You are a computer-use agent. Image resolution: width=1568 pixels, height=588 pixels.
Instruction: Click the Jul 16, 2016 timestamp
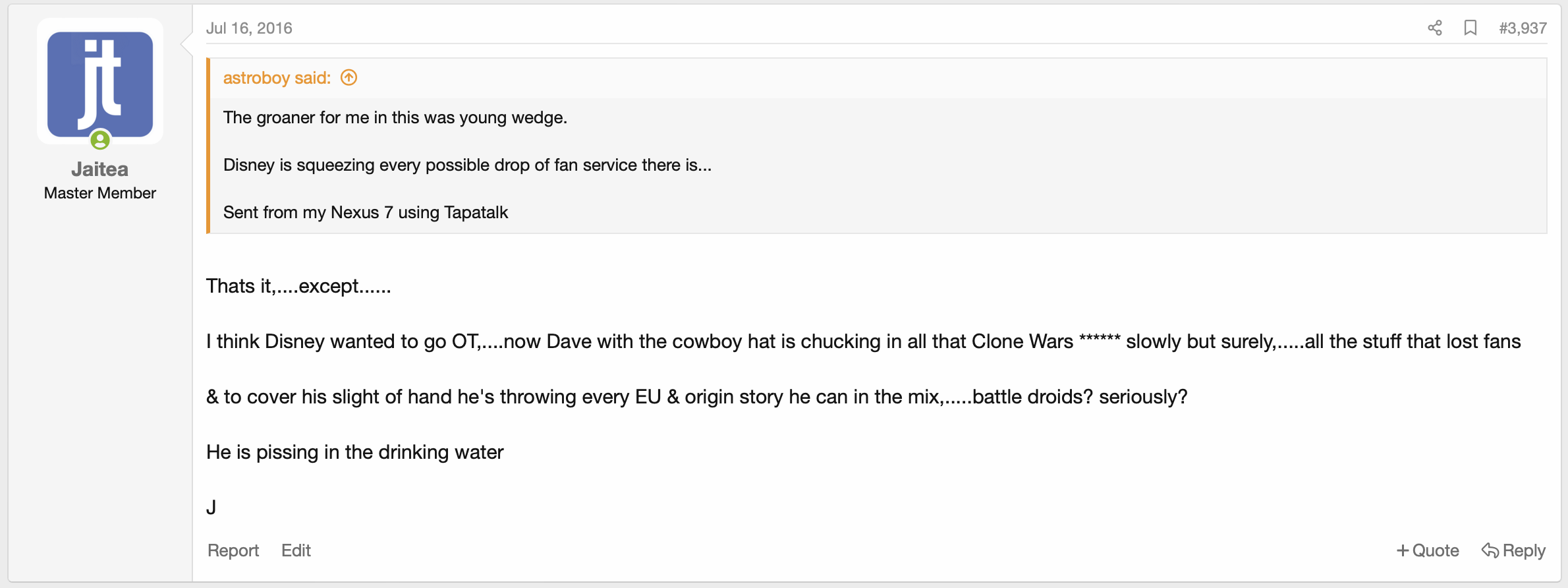coord(249,28)
